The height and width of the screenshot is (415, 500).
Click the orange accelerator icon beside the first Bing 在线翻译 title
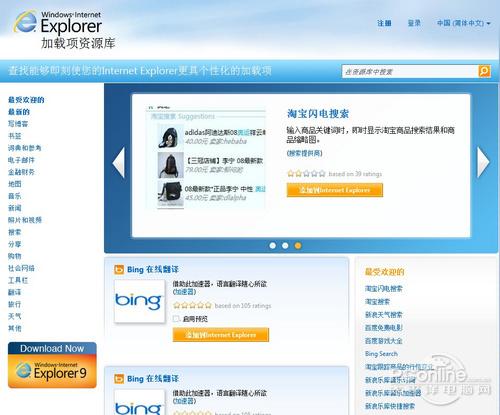point(119,269)
